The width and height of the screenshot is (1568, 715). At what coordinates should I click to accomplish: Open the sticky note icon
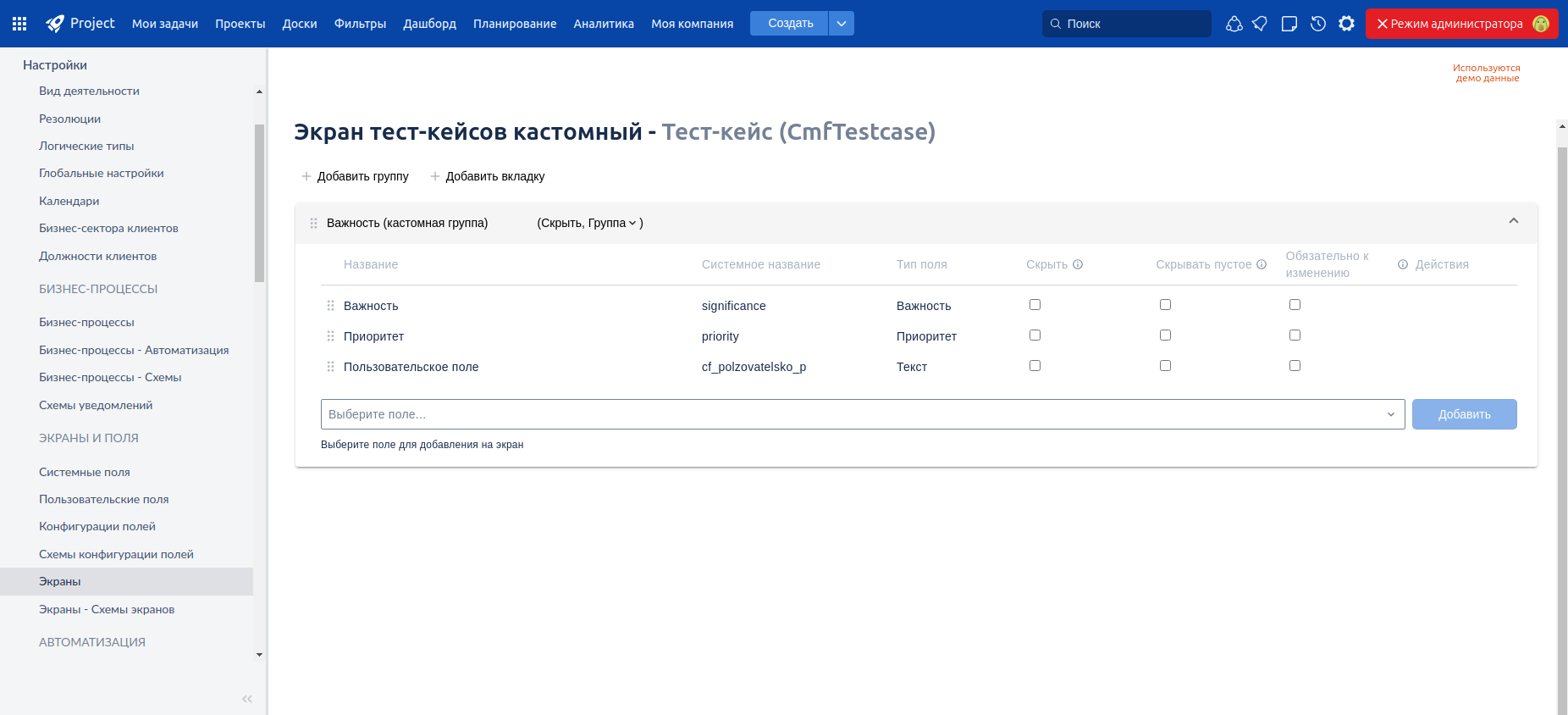[1289, 24]
